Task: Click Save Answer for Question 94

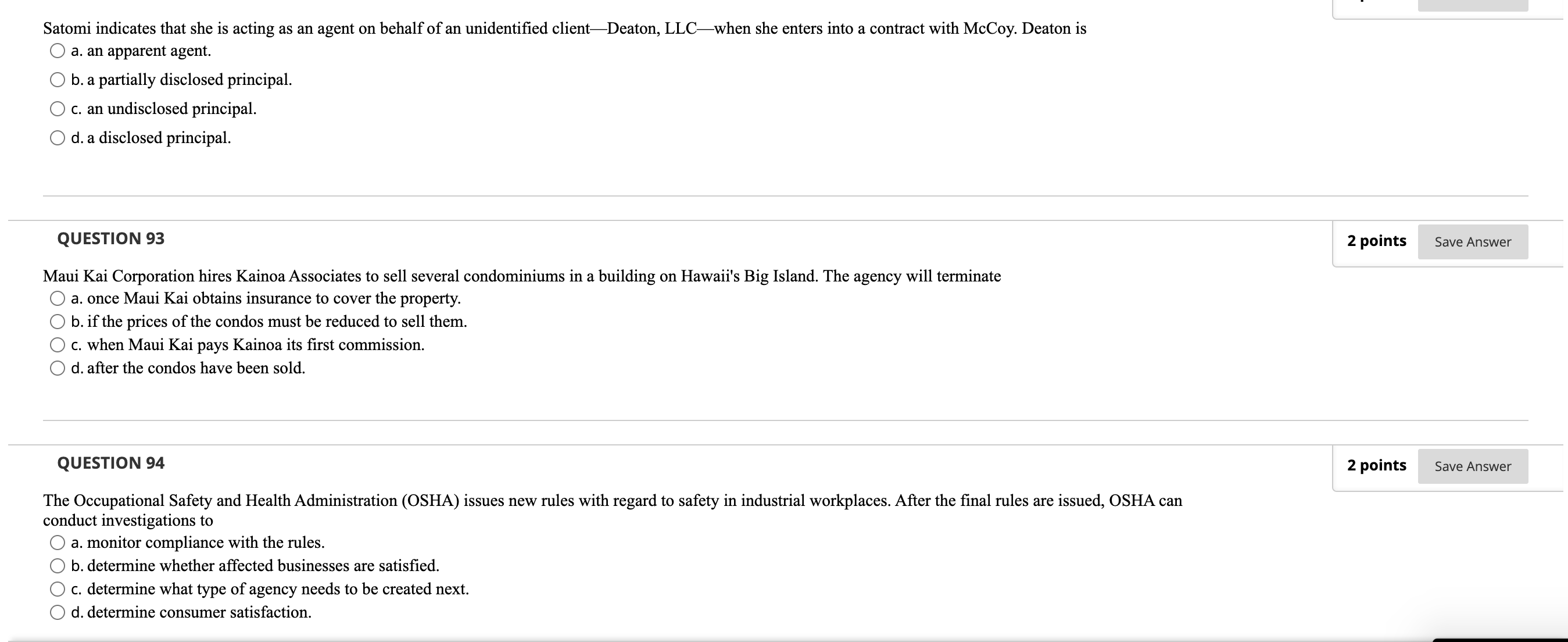Action: point(1473,466)
